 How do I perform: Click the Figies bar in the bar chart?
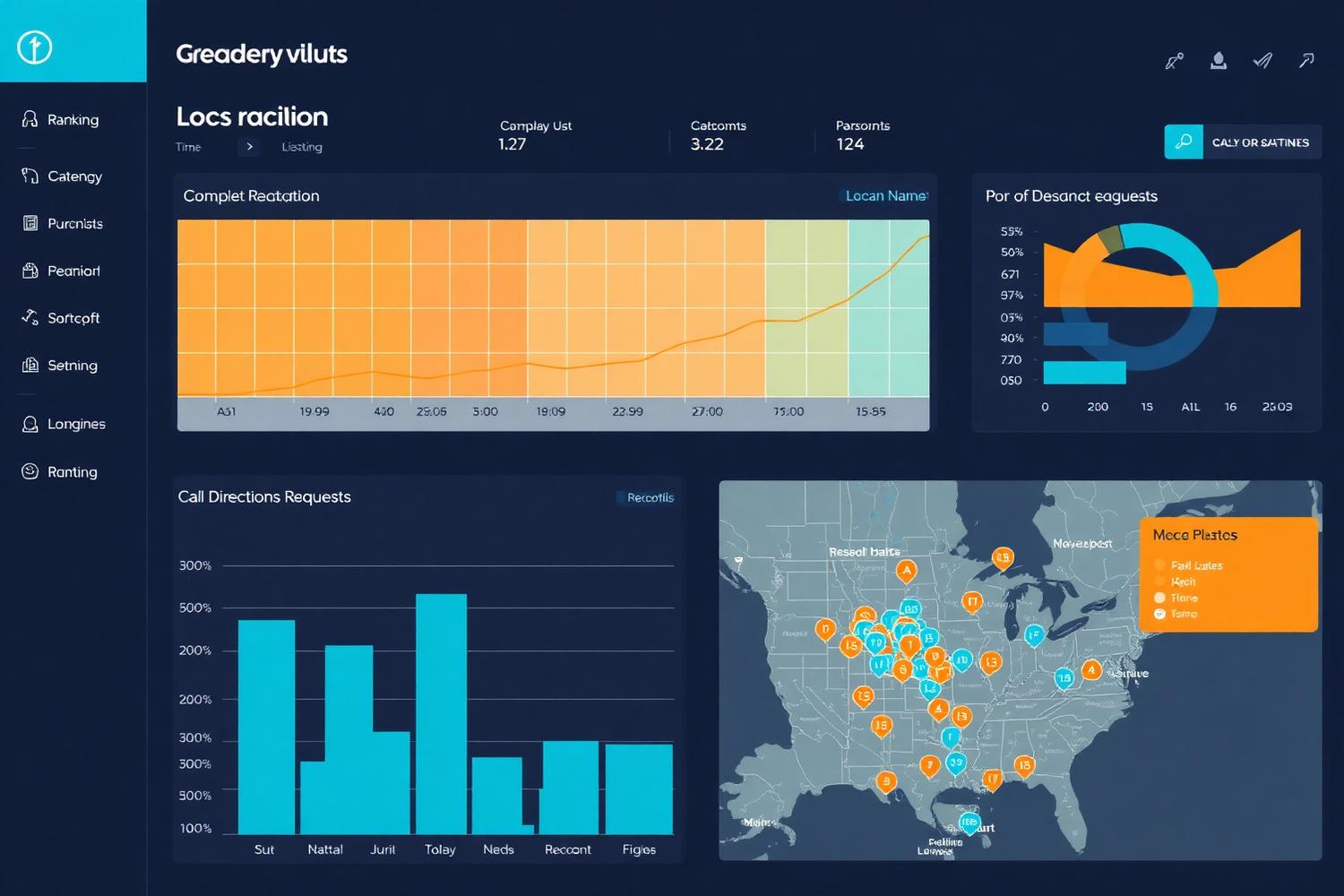[x=639, y=789]
